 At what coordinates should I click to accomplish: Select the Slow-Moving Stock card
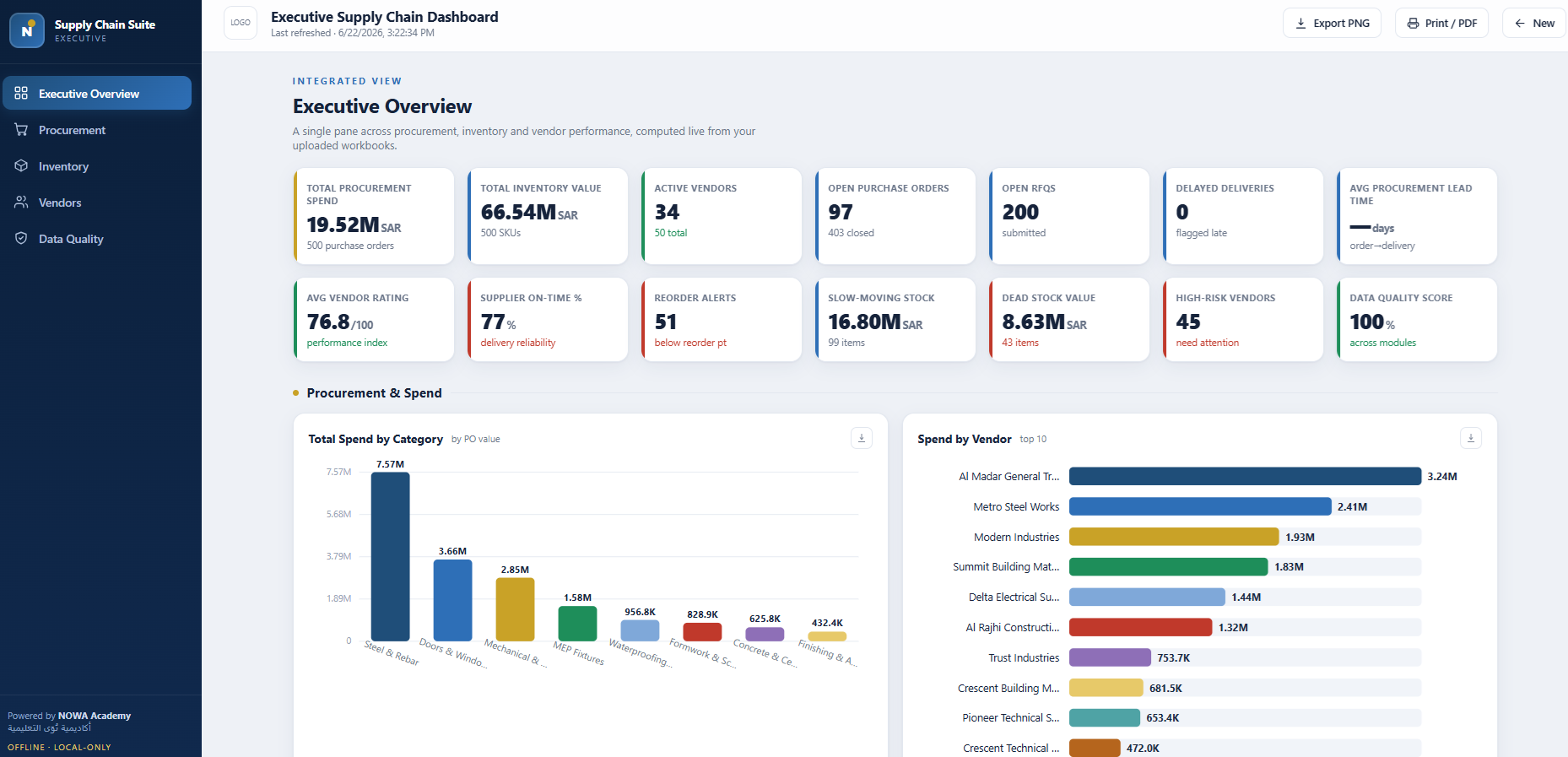895,320
